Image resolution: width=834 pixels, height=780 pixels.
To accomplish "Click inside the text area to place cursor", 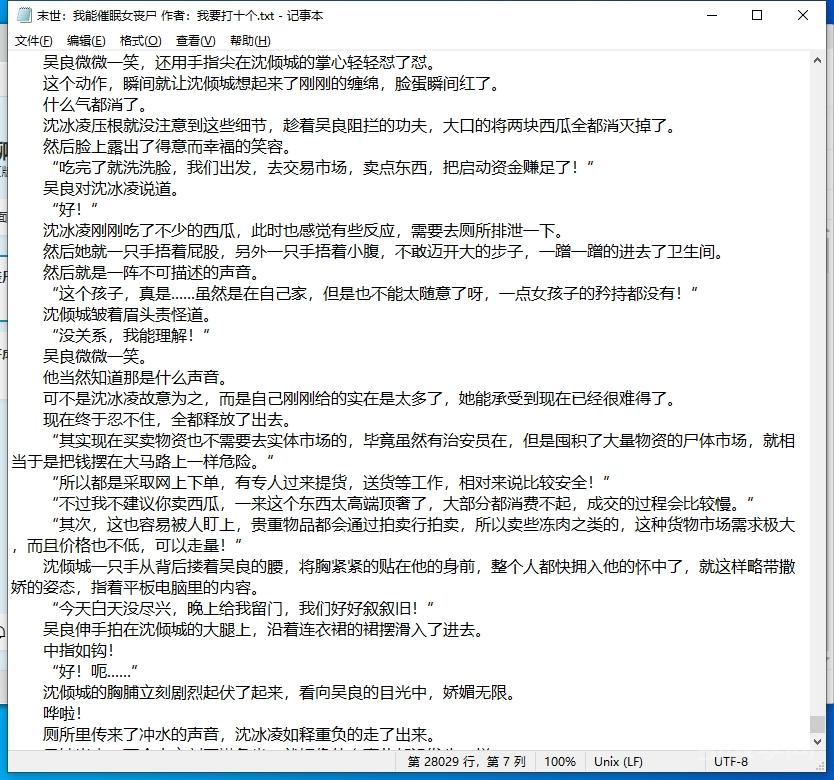I will pyautogui.click(x=400, y=400).
